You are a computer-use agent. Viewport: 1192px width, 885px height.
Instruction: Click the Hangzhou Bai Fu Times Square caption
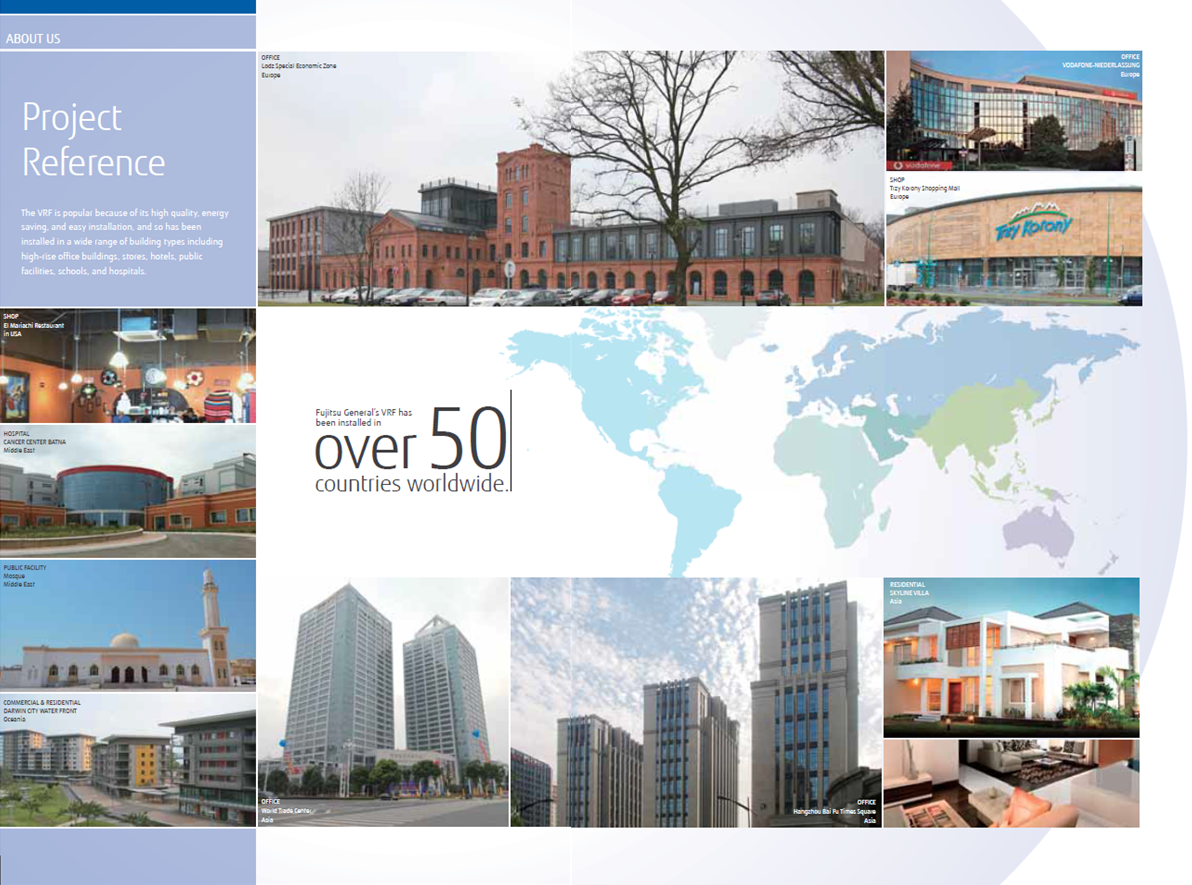pyautogui.click(x=834, y=811)
